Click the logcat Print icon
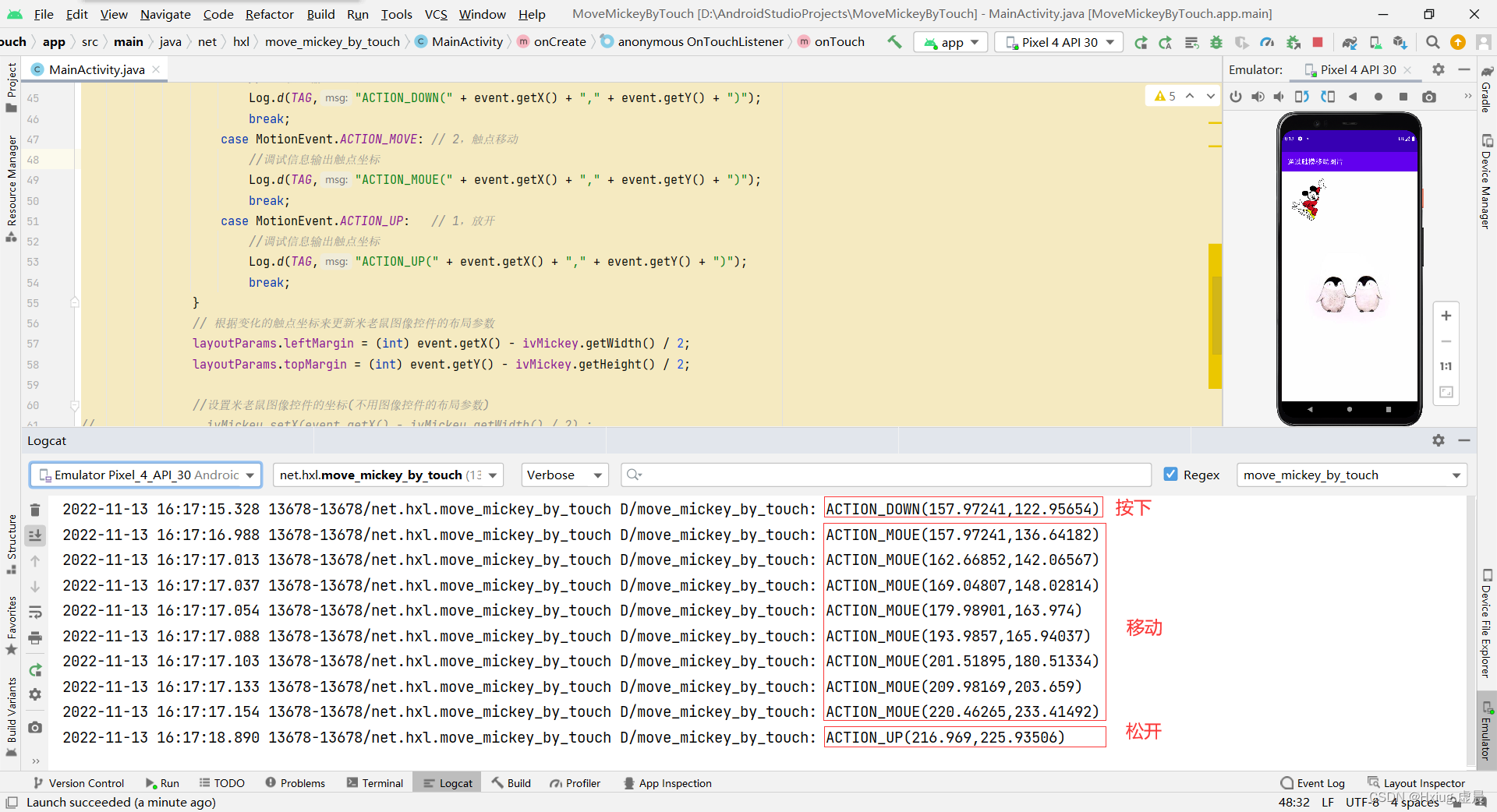 coord(35,638)
